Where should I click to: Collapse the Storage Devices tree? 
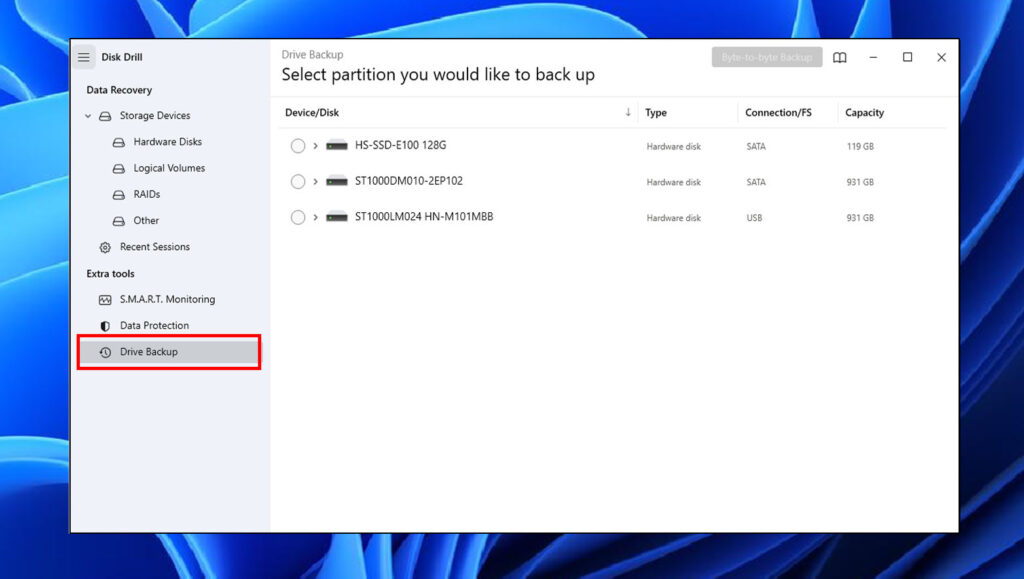tap(88, 115)
